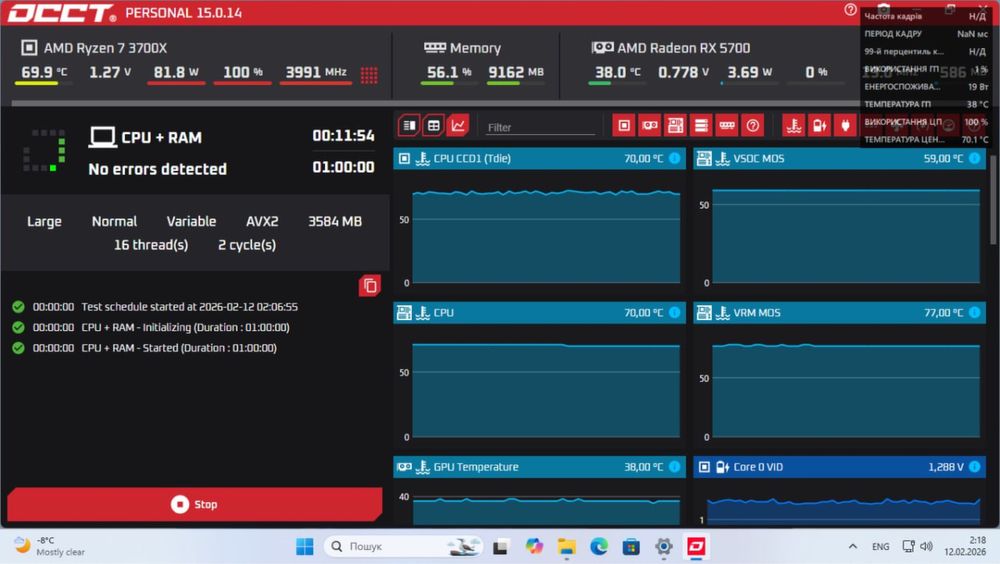Open info for VSOC MOS graph
This screenshot has width=1000, height=564.
[974, 158]
